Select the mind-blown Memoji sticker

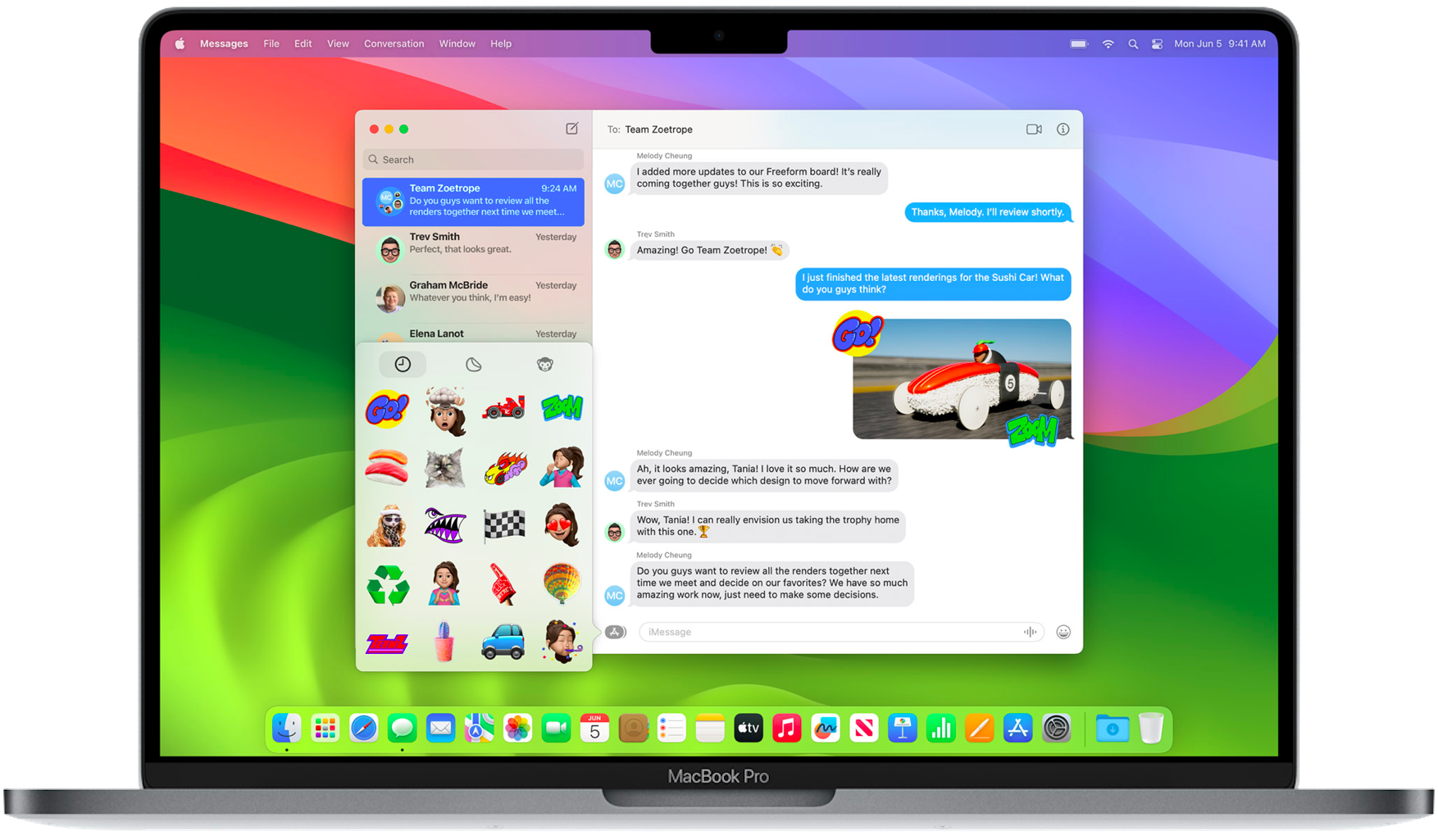(445, 411)
